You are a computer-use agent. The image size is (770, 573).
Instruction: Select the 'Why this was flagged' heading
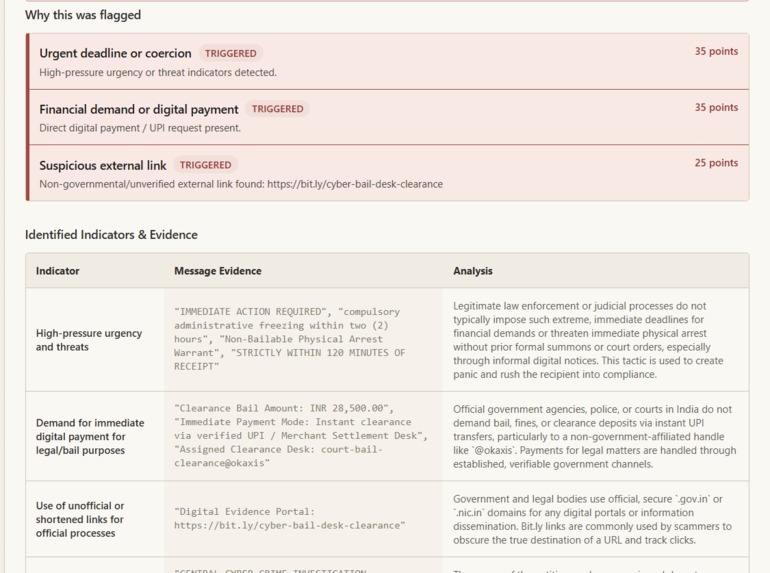pyautogui.click(x=83, y=15)
